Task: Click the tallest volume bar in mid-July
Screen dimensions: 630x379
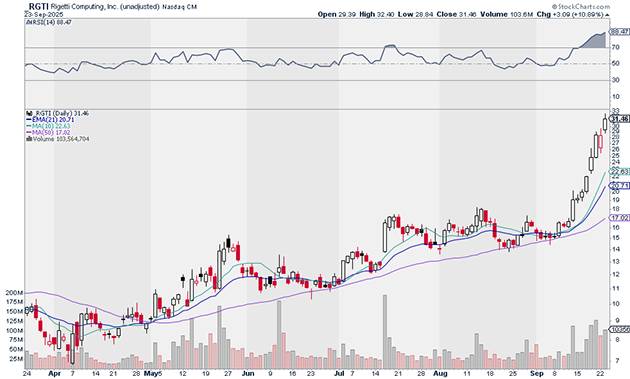Action: (x=385, y=332)
